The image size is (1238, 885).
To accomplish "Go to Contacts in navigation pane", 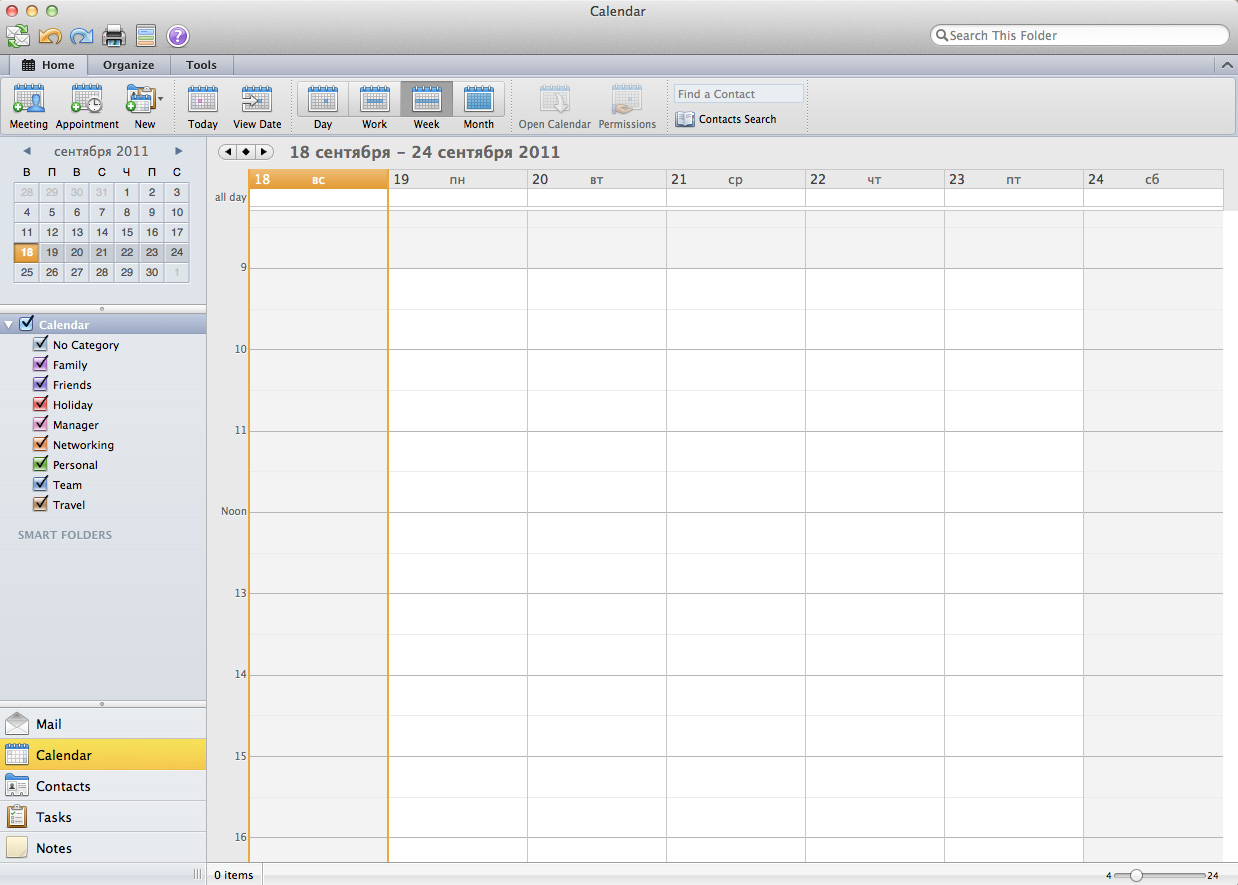I will [63, 786].
